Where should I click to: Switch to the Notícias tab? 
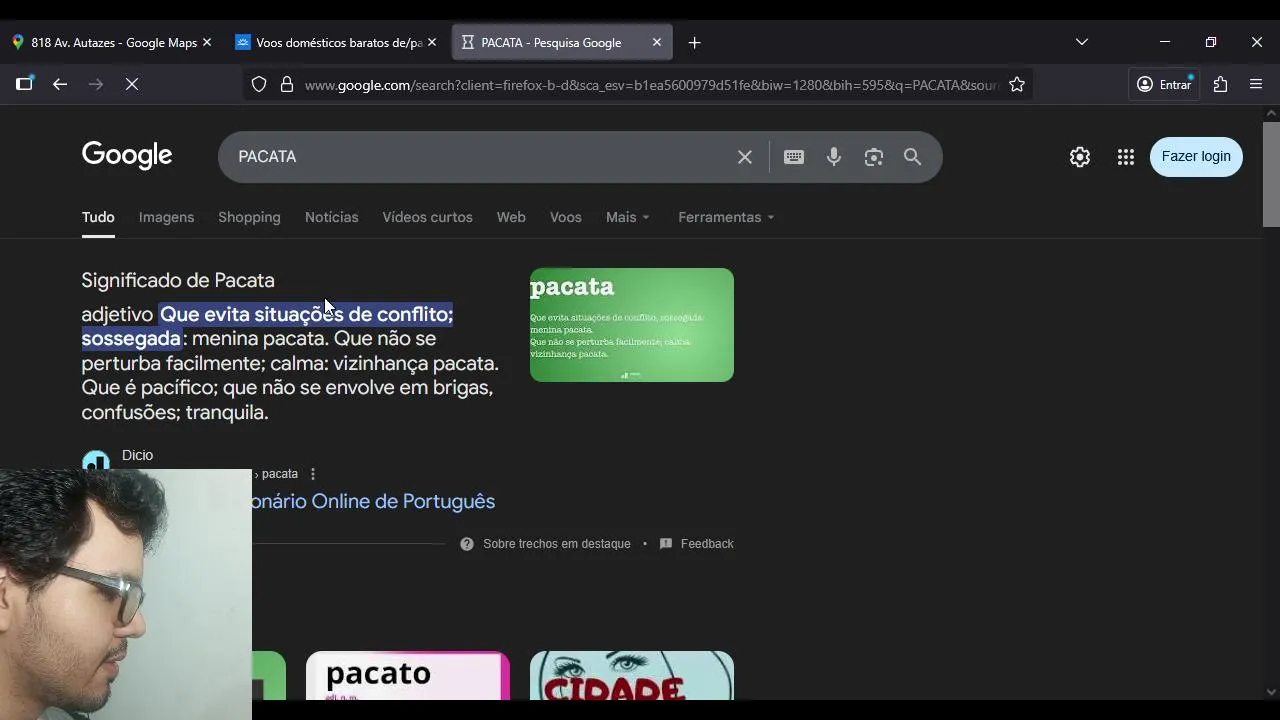331,217
